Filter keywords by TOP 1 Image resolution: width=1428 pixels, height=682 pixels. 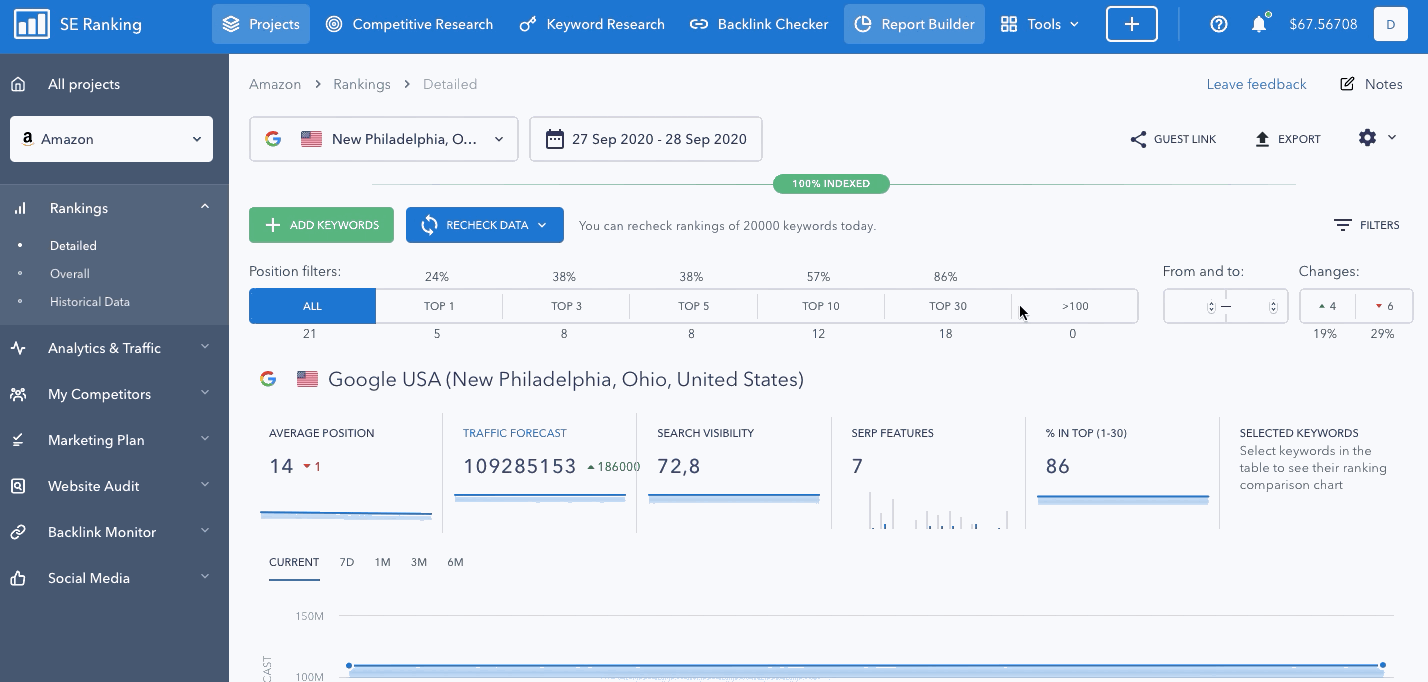(x=439, y=306)
